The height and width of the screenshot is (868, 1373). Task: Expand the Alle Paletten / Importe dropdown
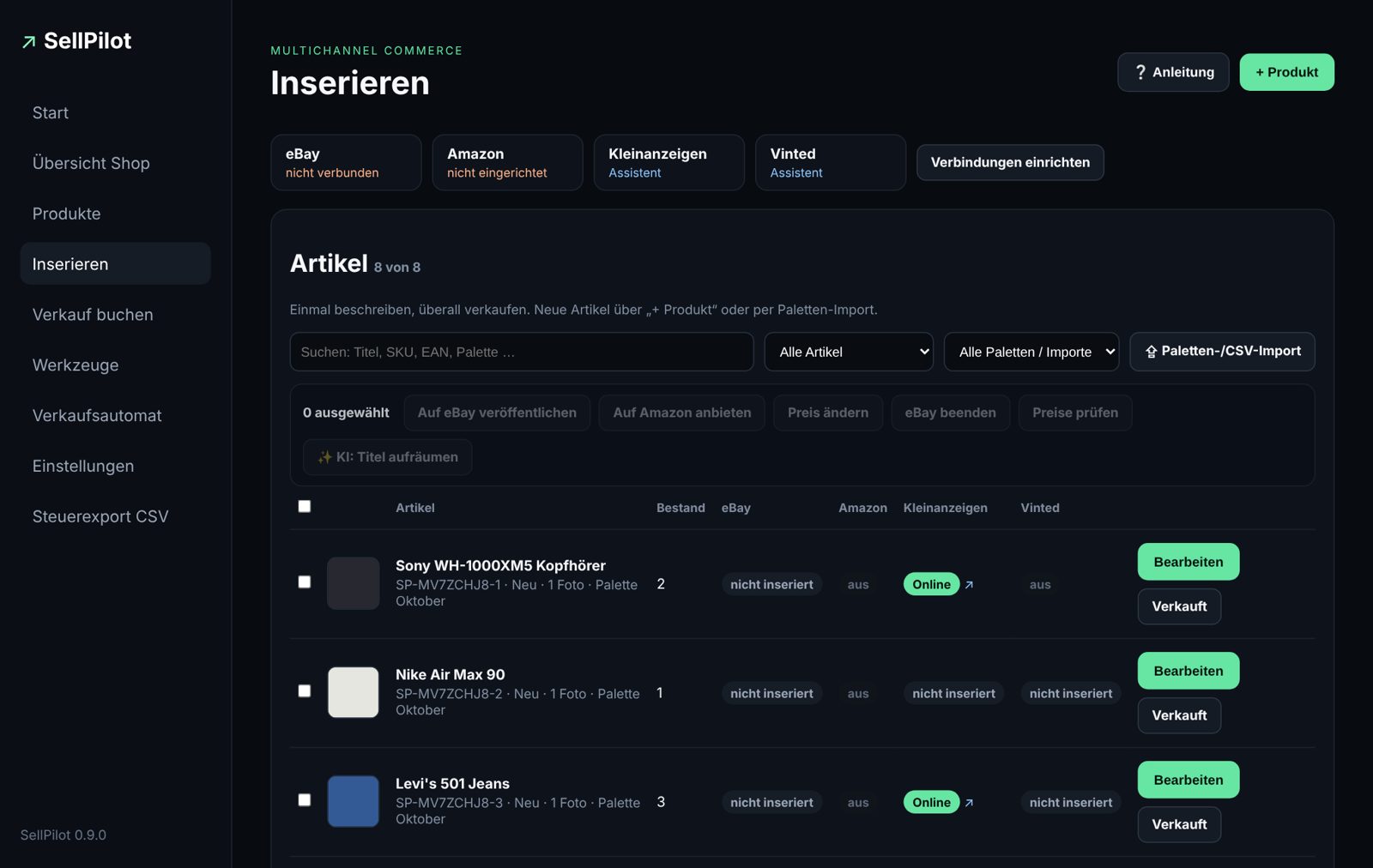click(x=1031, y=352)
